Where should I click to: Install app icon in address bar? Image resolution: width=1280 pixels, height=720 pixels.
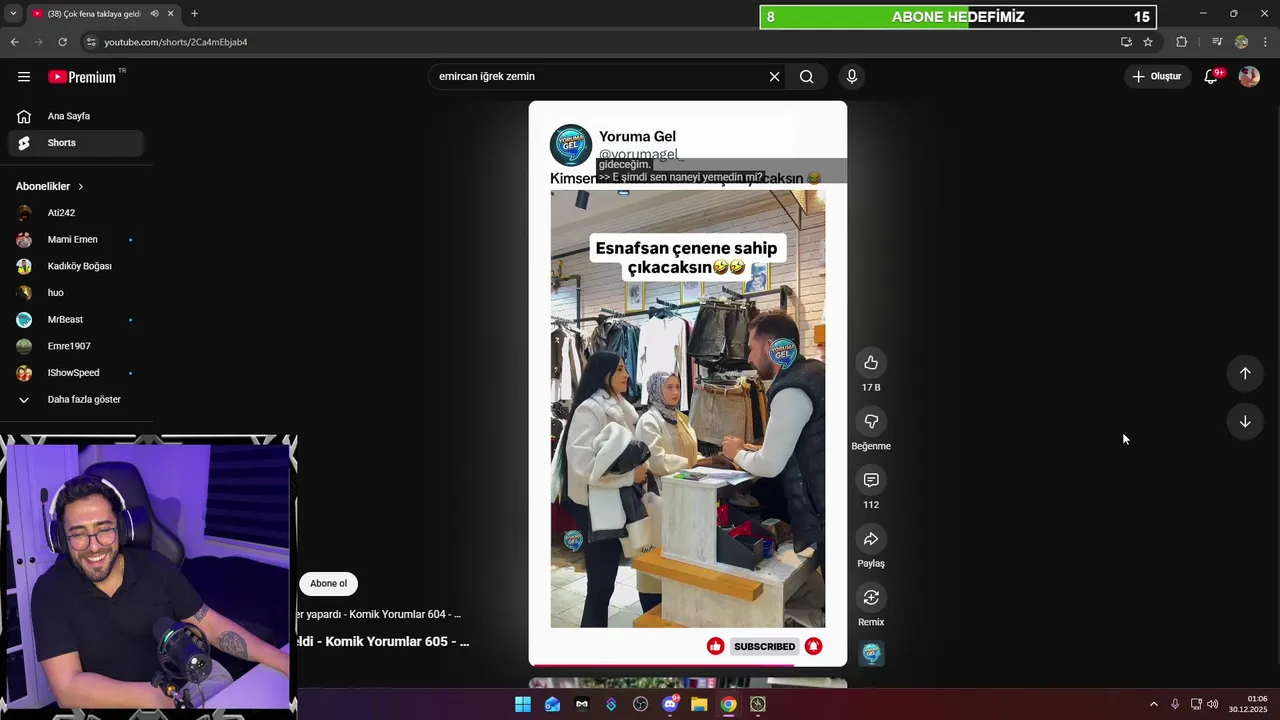pos(1126,42)
